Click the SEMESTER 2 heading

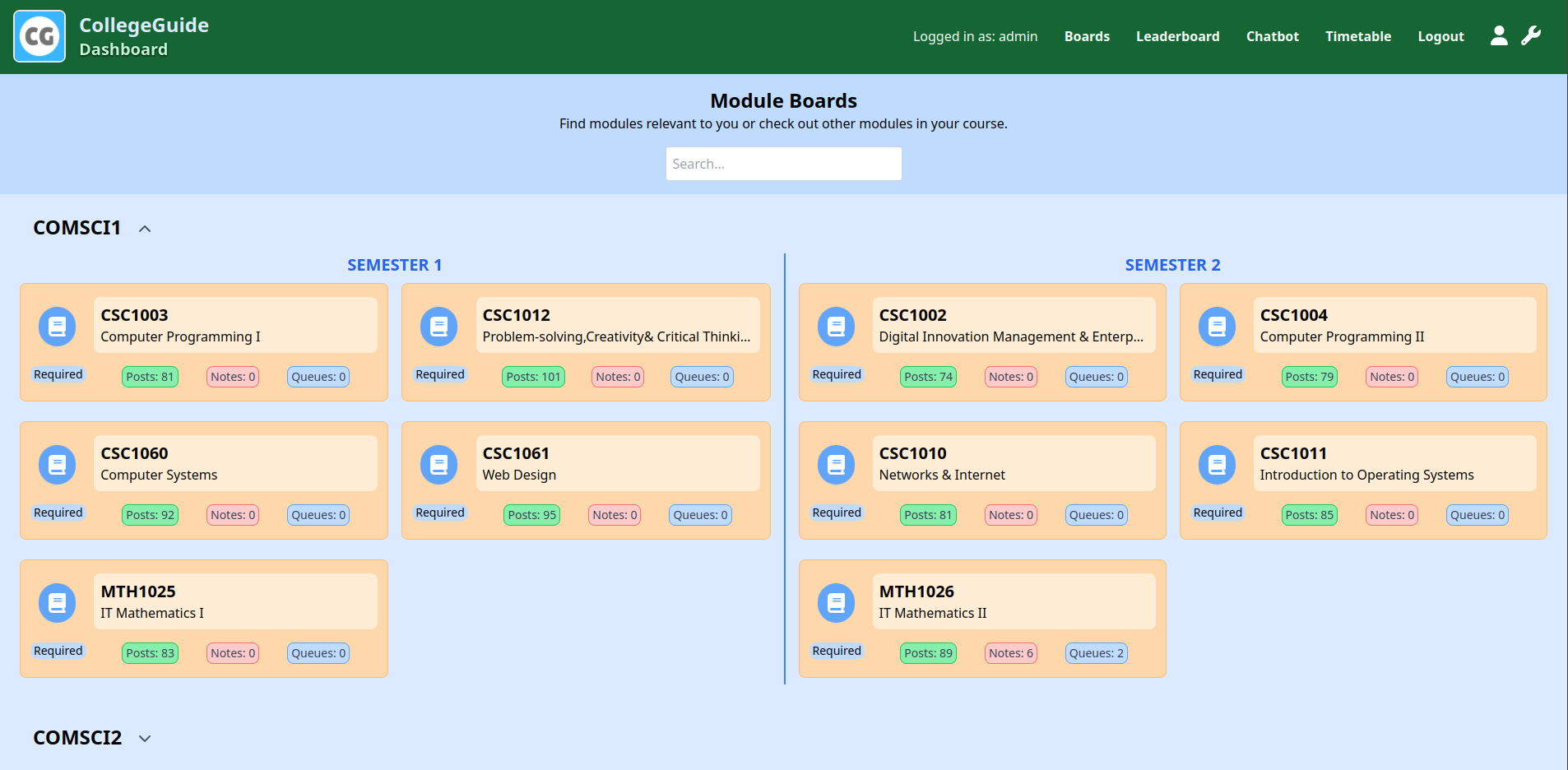(1172, 265)
